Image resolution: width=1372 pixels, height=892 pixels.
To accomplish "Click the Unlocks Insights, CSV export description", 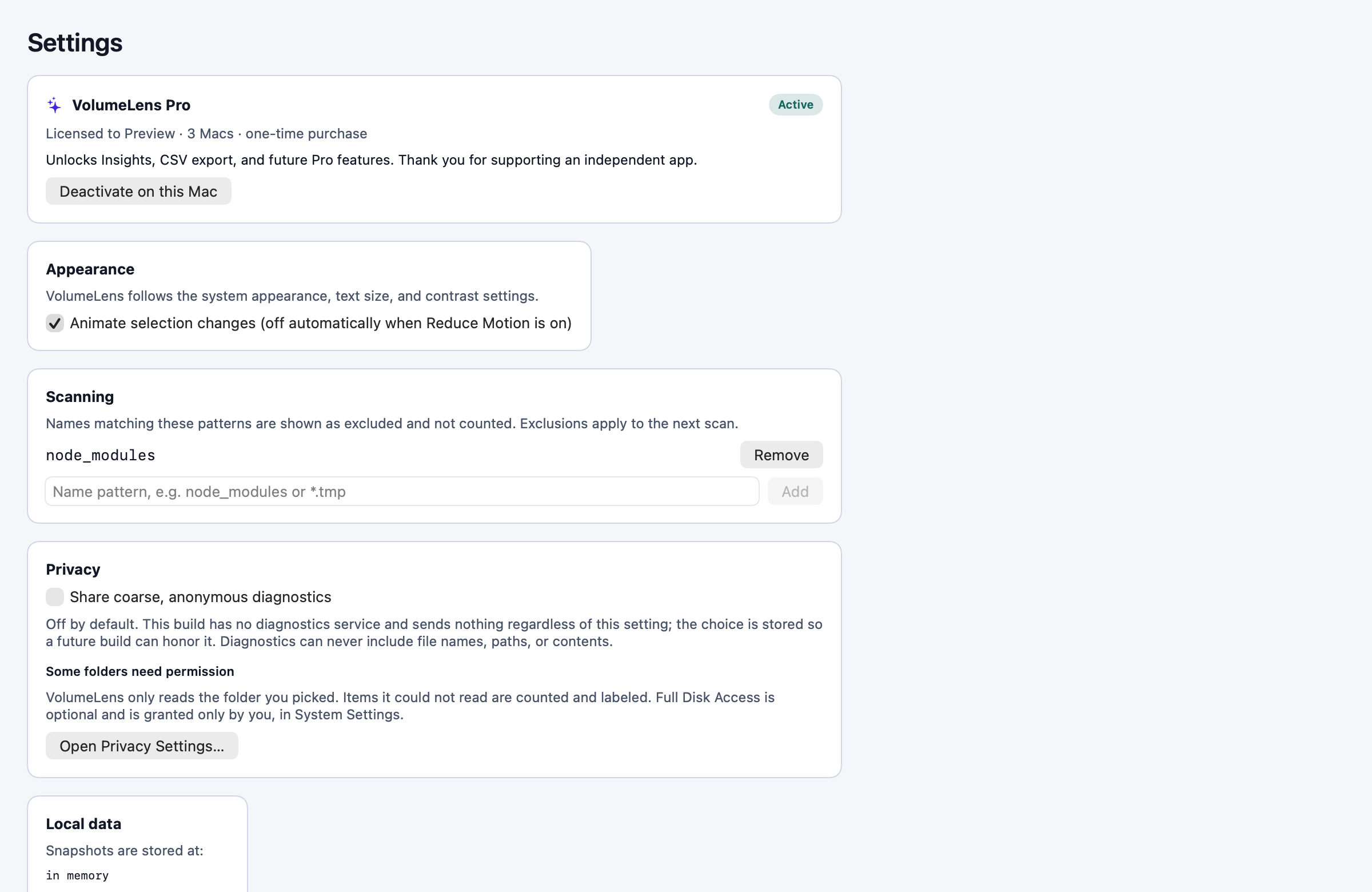I will click(371, 160).
